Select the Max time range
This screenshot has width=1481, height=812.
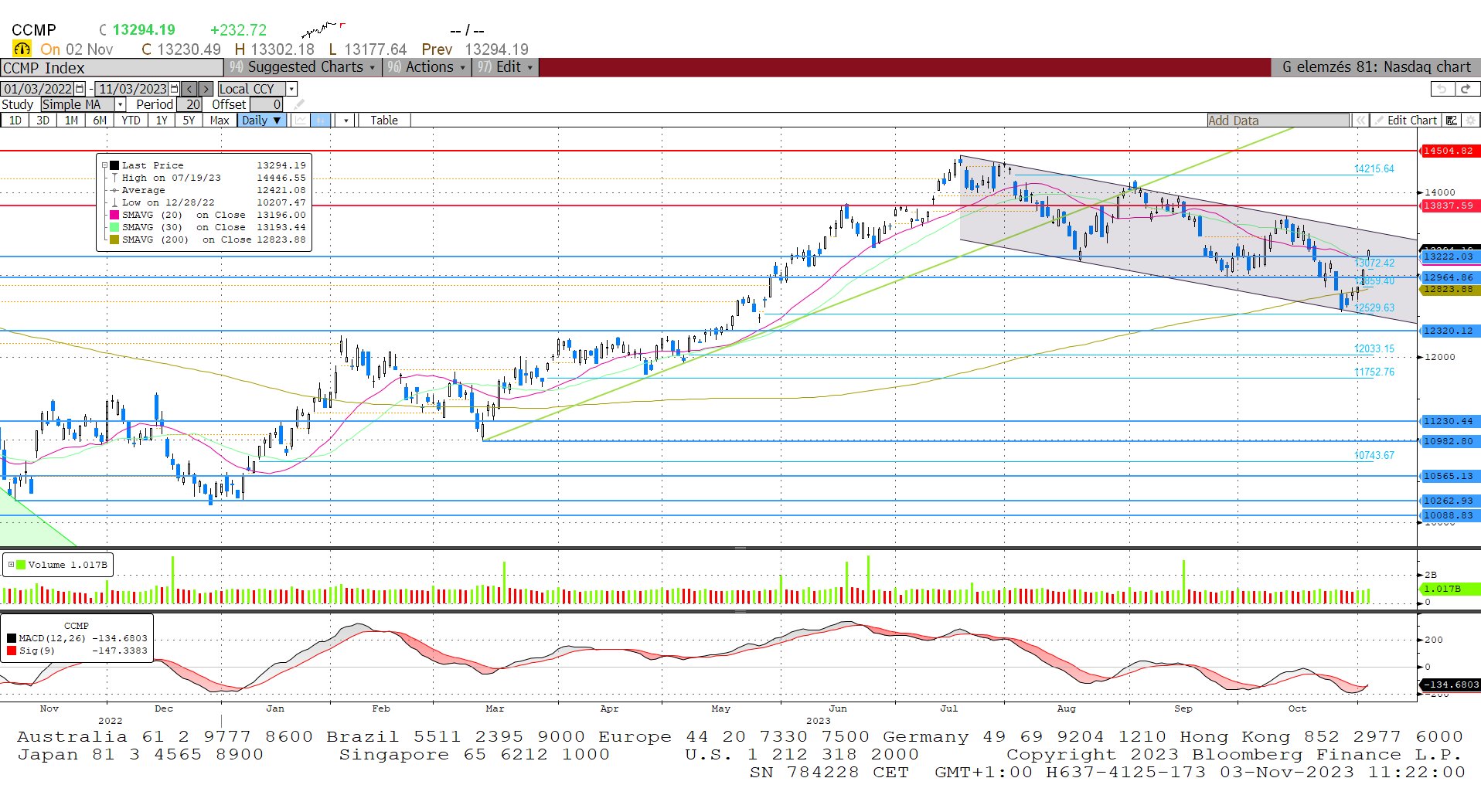(x=220, y=121)
